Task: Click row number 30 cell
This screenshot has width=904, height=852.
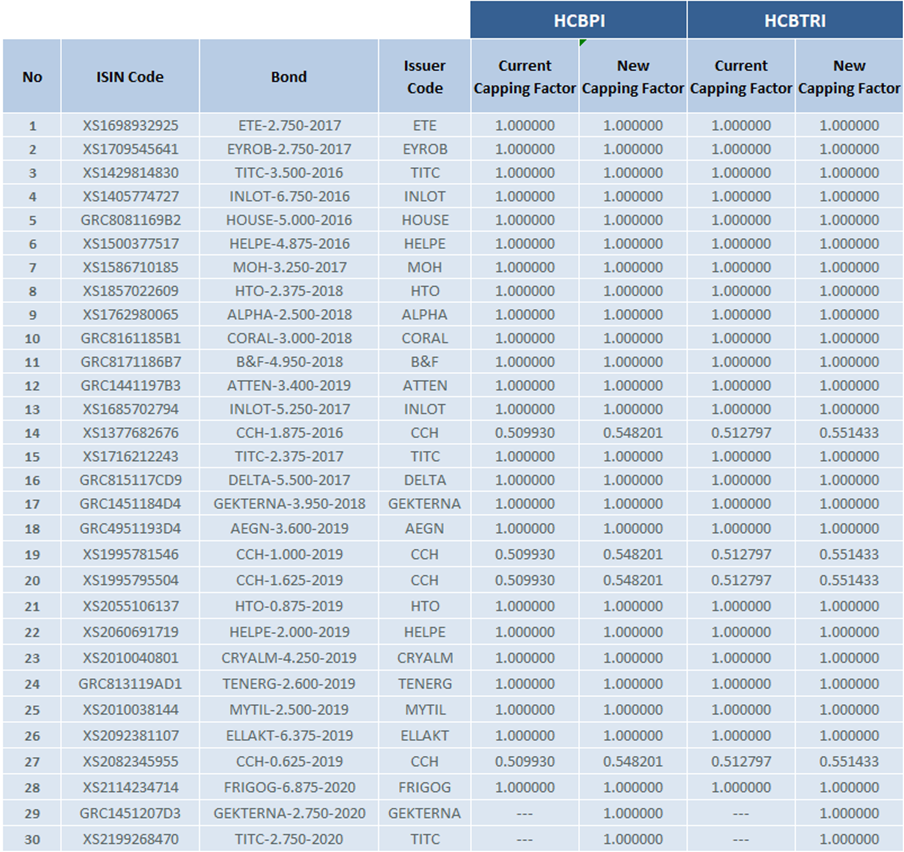Action: click(32, 839)
